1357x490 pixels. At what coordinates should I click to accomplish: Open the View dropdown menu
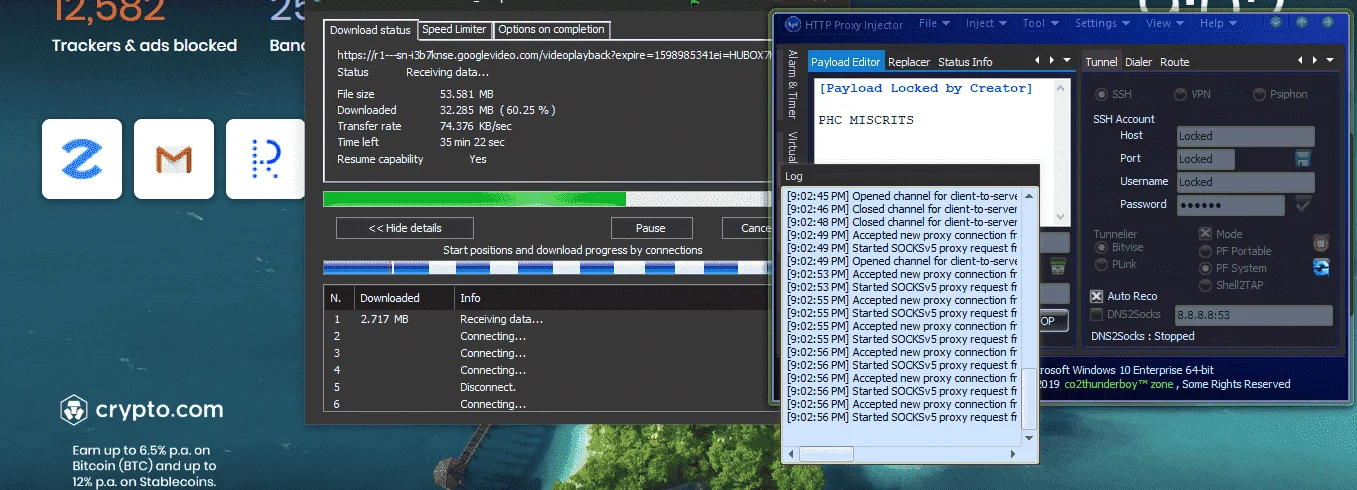point(1165,23)
